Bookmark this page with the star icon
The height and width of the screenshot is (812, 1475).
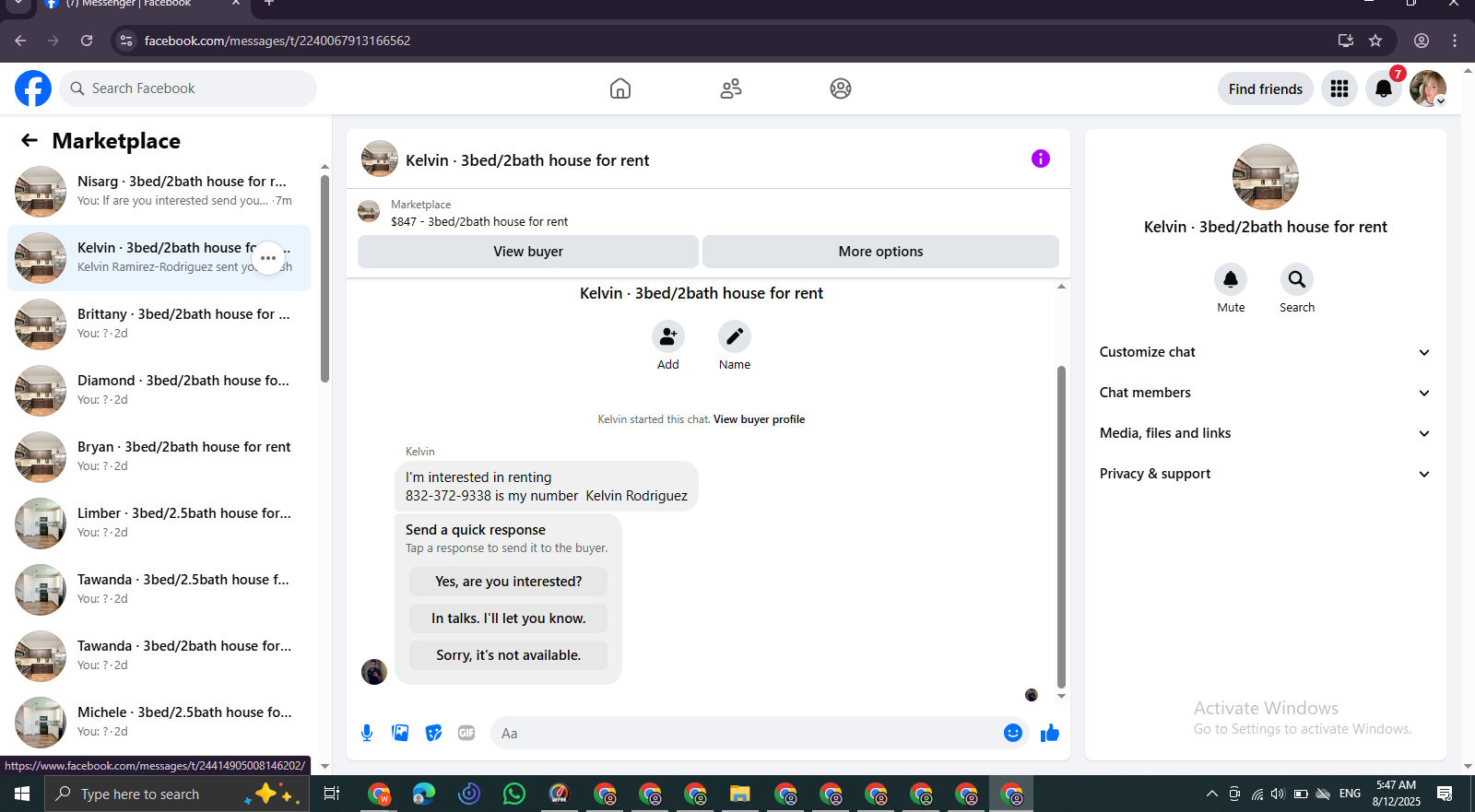click(1375, 41)
